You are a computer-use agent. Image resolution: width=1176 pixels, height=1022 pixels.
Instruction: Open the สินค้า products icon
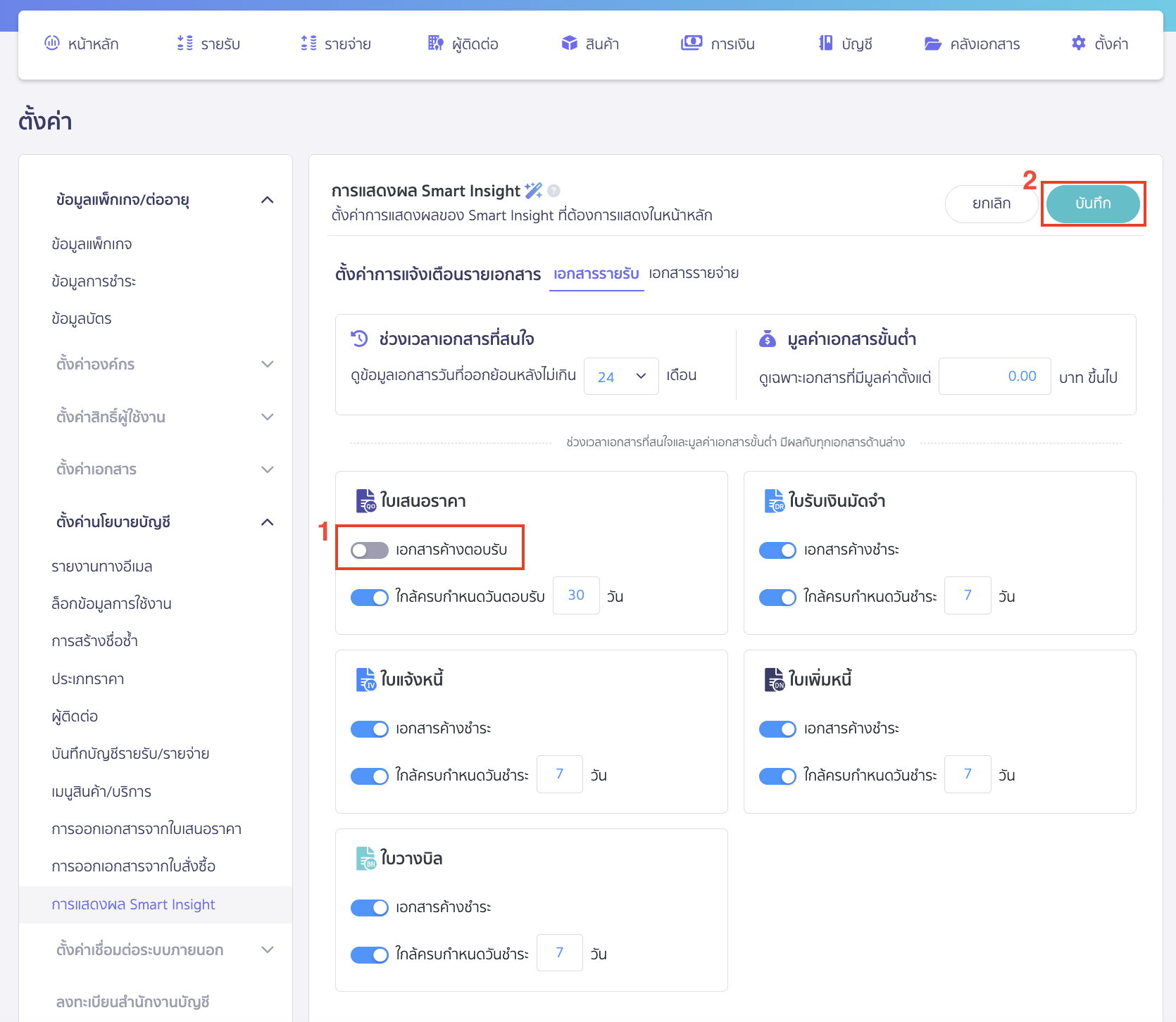coord(568,43)
